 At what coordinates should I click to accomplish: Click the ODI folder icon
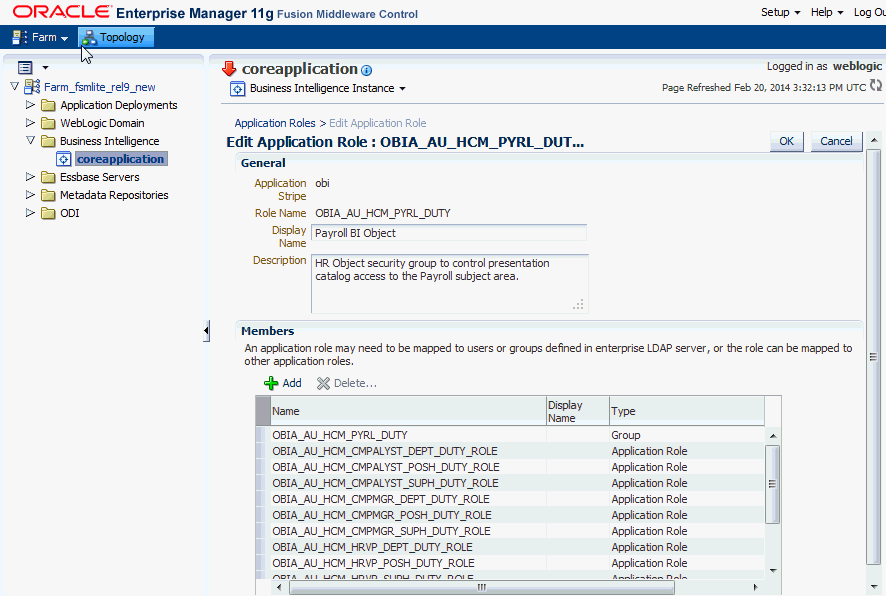click(49, 214)
